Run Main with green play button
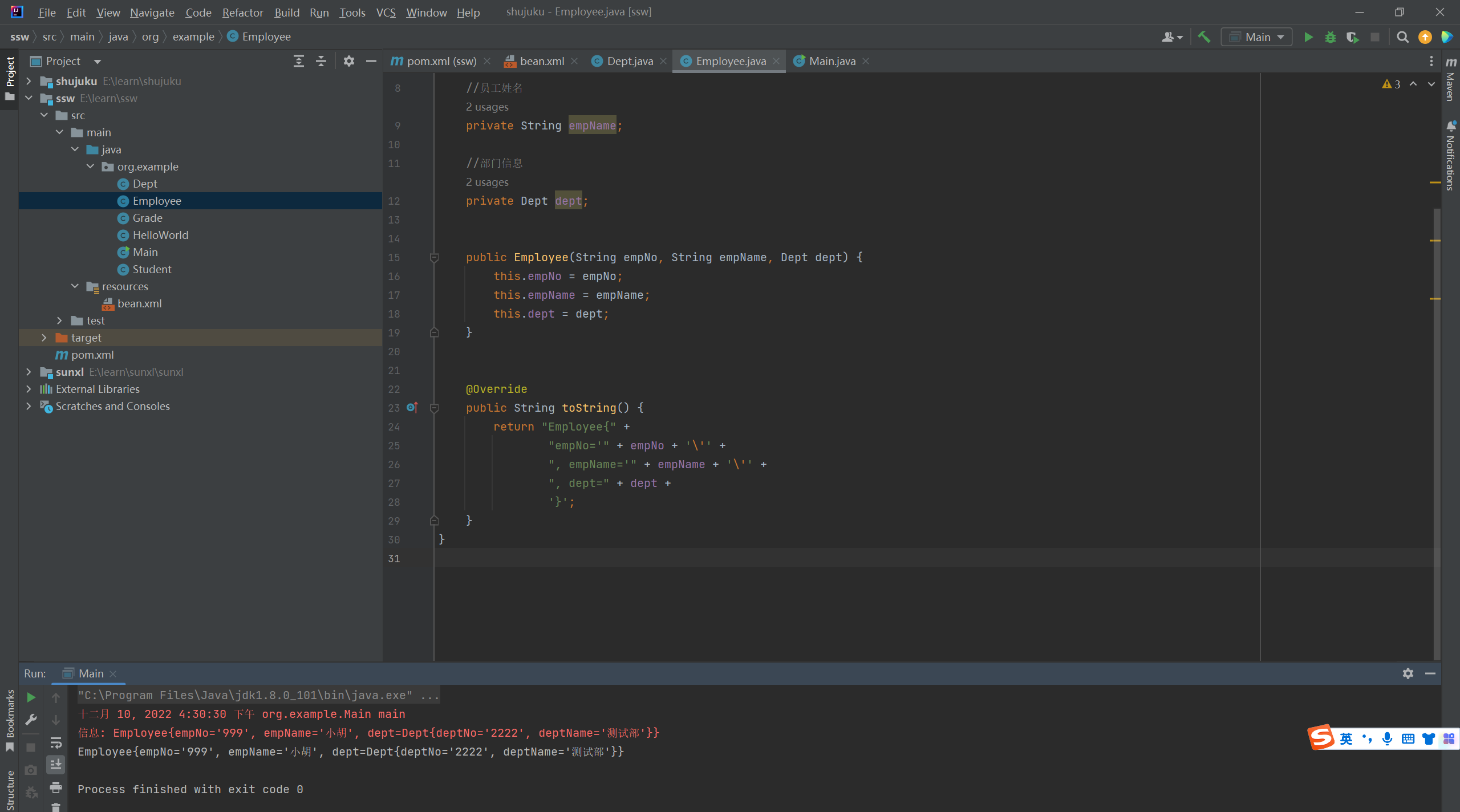 click(x=1308, y=37)
